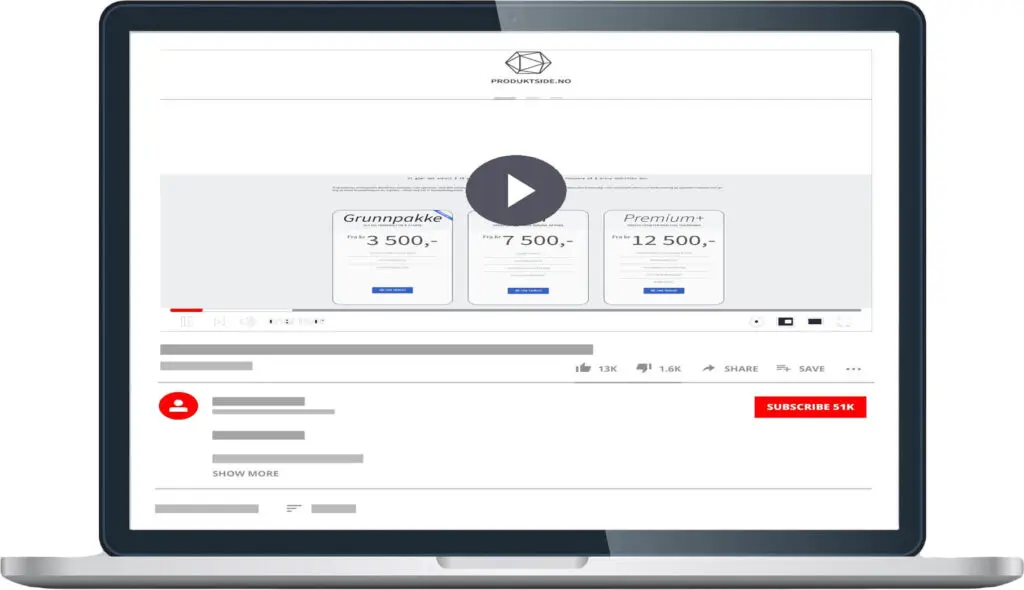Click the blue button in 7 500,- card
Screen dimensions: 1024x590
tap(528, 291)
